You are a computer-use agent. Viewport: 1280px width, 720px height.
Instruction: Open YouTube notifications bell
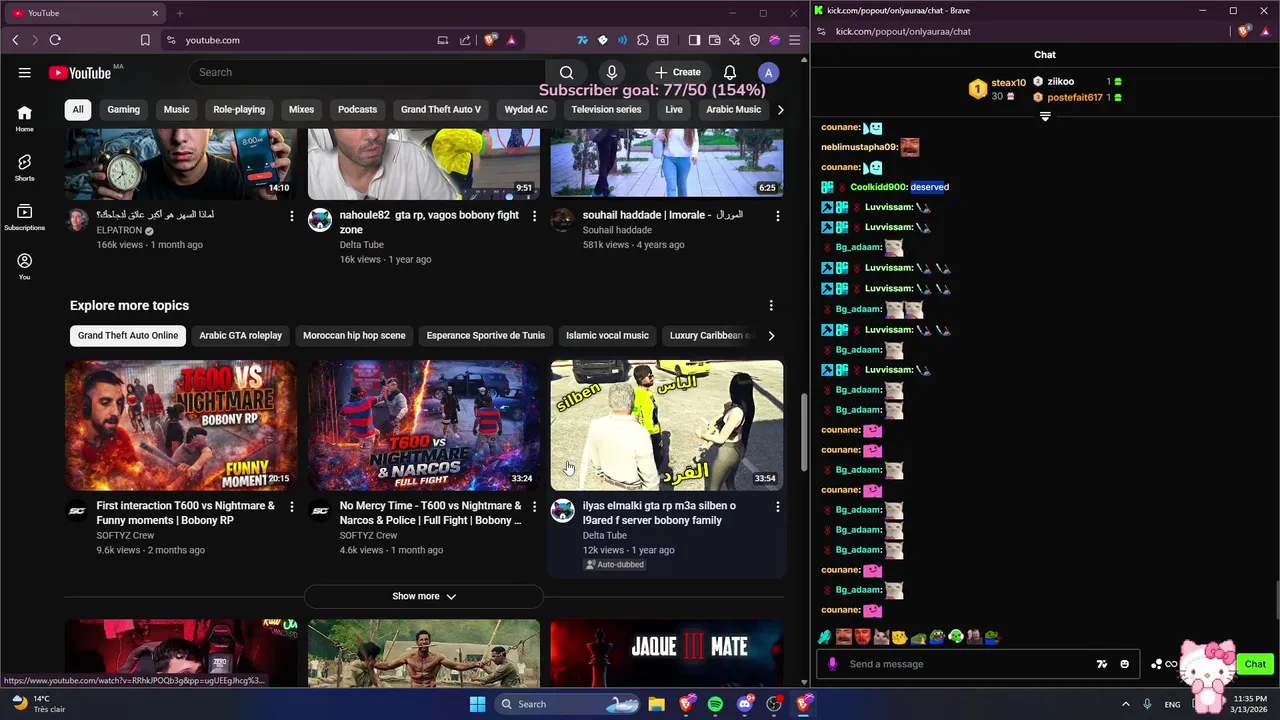(730, 72)
